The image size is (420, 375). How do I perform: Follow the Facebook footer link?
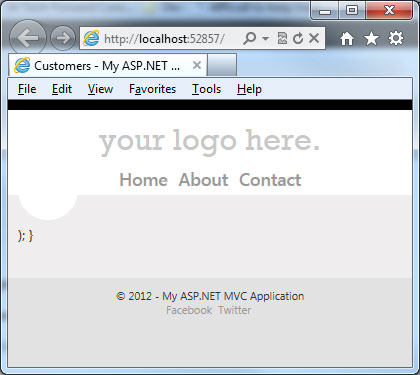(189, 310)
